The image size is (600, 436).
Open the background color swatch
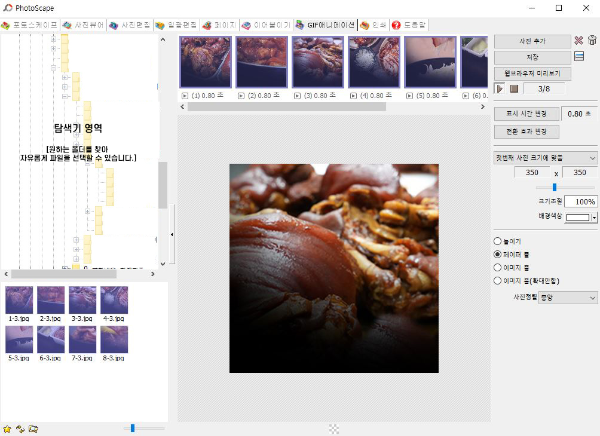(x=578, y=217)
